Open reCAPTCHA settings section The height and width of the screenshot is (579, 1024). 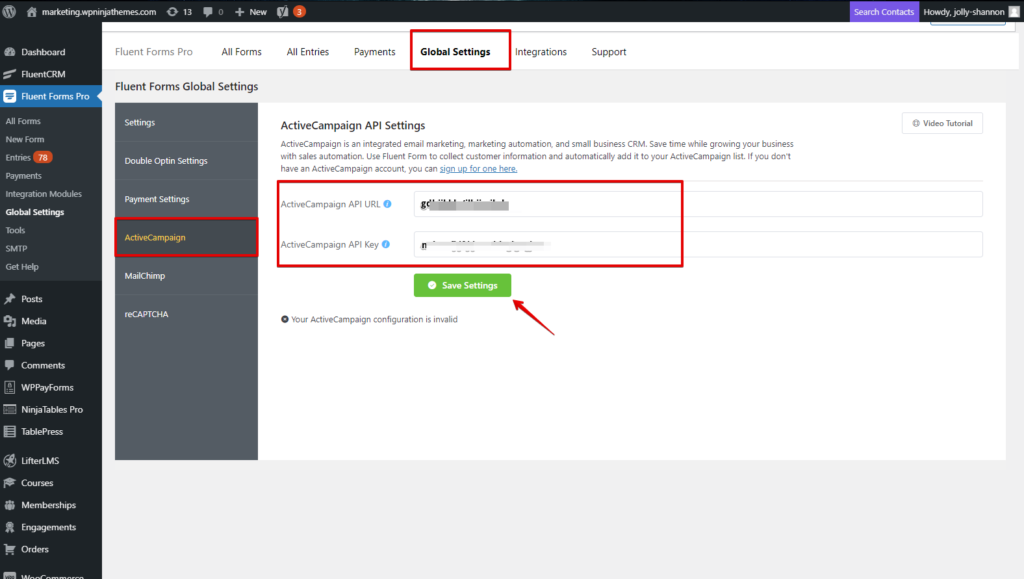186,315
